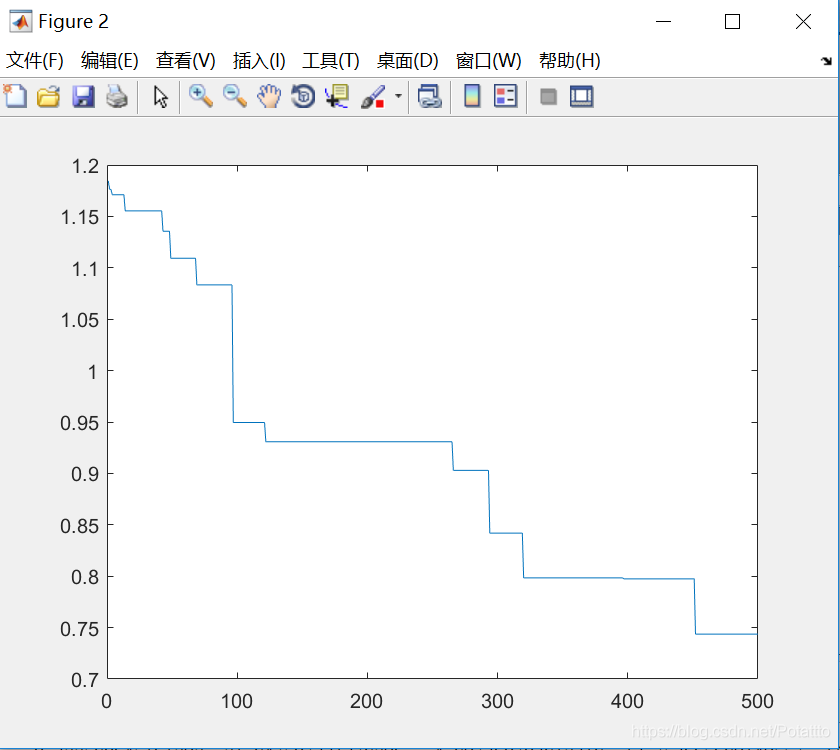Click the y-axis label 1.05

coord(80,320)
